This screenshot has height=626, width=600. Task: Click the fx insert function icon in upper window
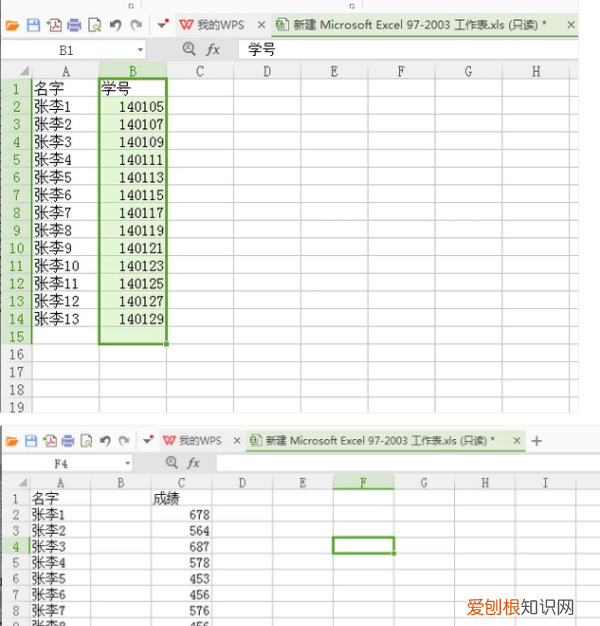tap(213, 50)
